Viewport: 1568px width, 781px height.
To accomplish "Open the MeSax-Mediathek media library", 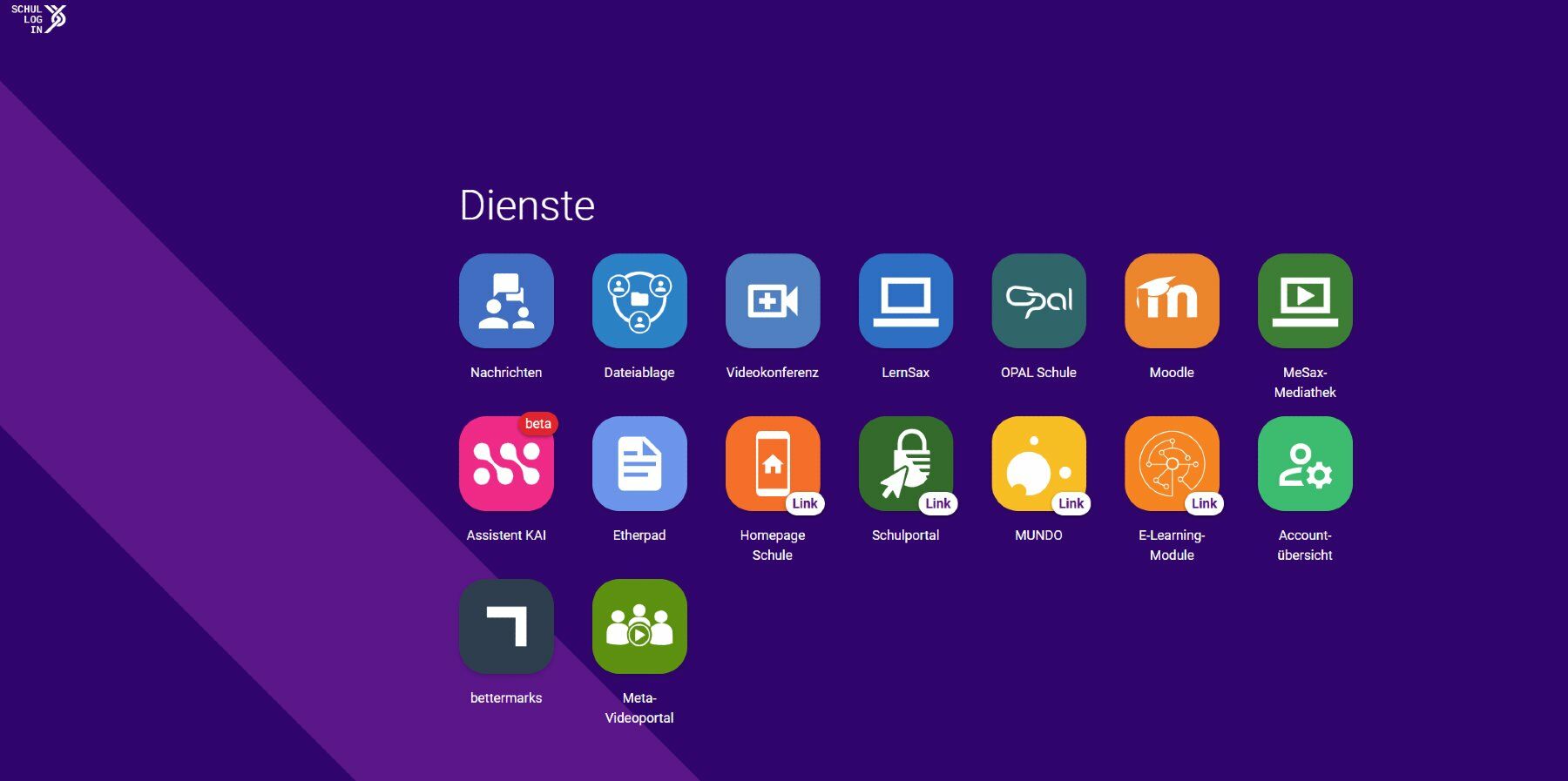I will coord(1305,301).
